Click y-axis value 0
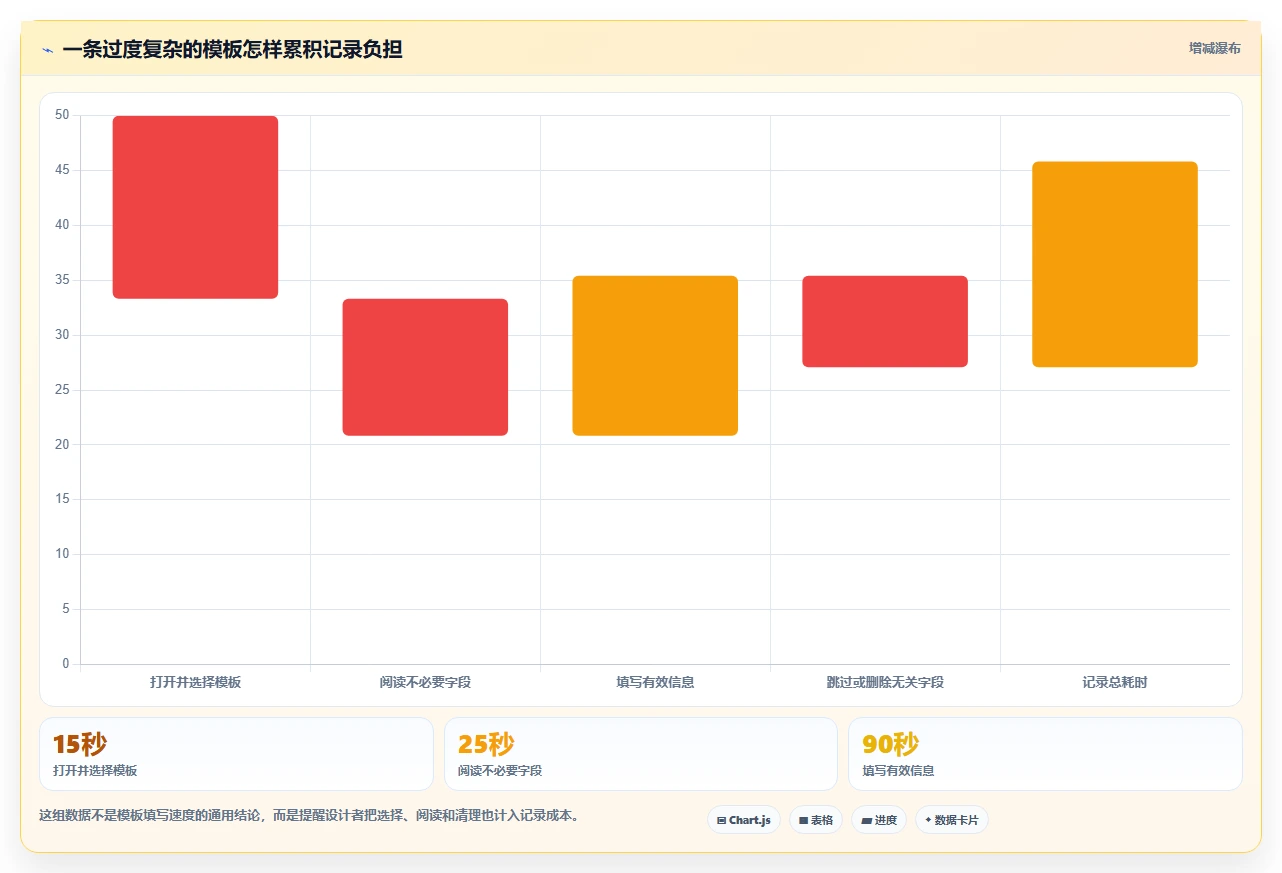1282x873 pixels. 66,664
